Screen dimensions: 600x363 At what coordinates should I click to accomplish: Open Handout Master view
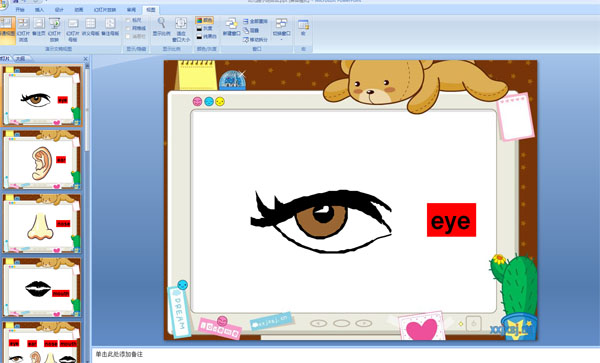pyautogui.click(x=90, y=28)
